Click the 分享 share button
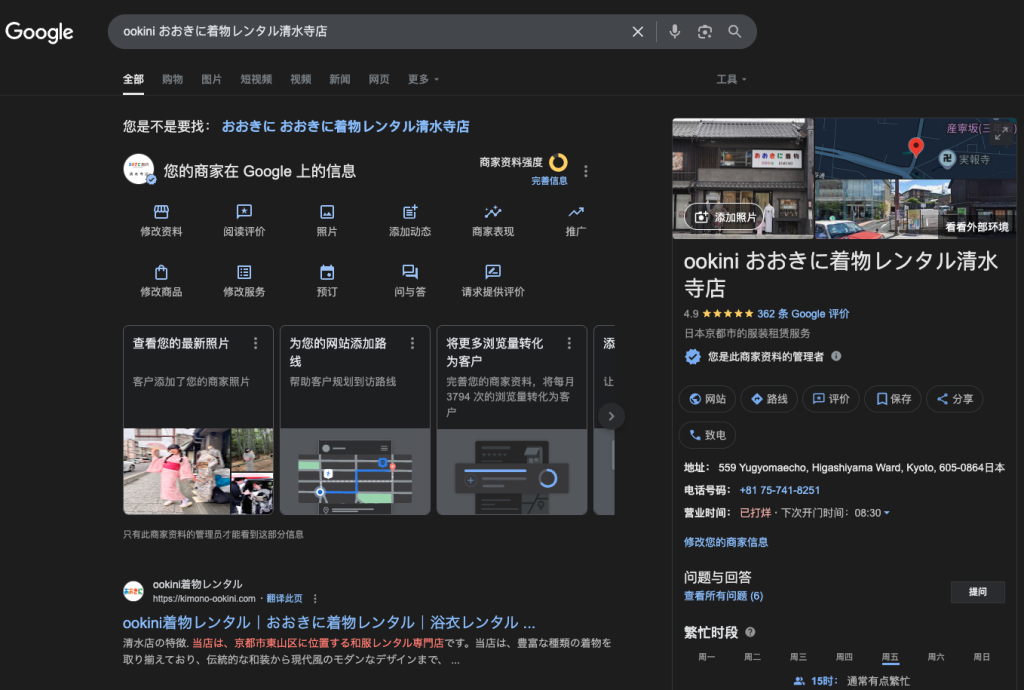 coord(954,399)
